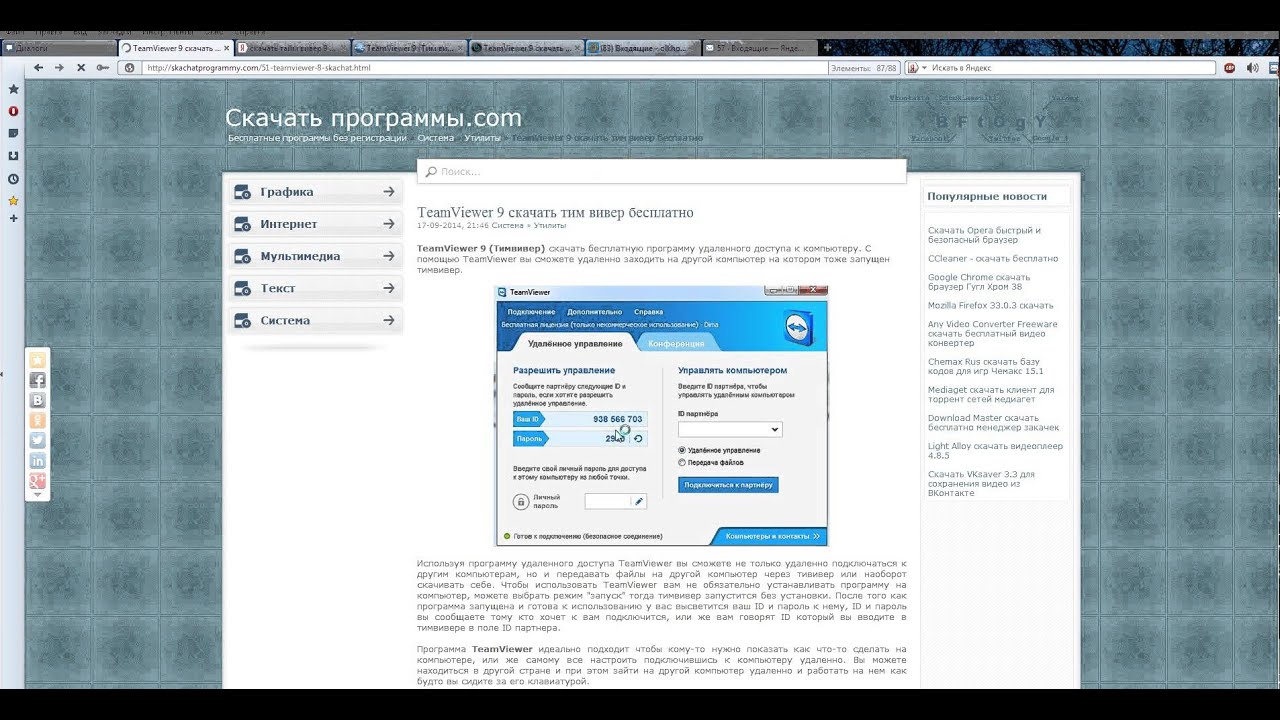Switch to the Yandex search results tab
Screen dimensions: 1280x720
coord(291,47)
